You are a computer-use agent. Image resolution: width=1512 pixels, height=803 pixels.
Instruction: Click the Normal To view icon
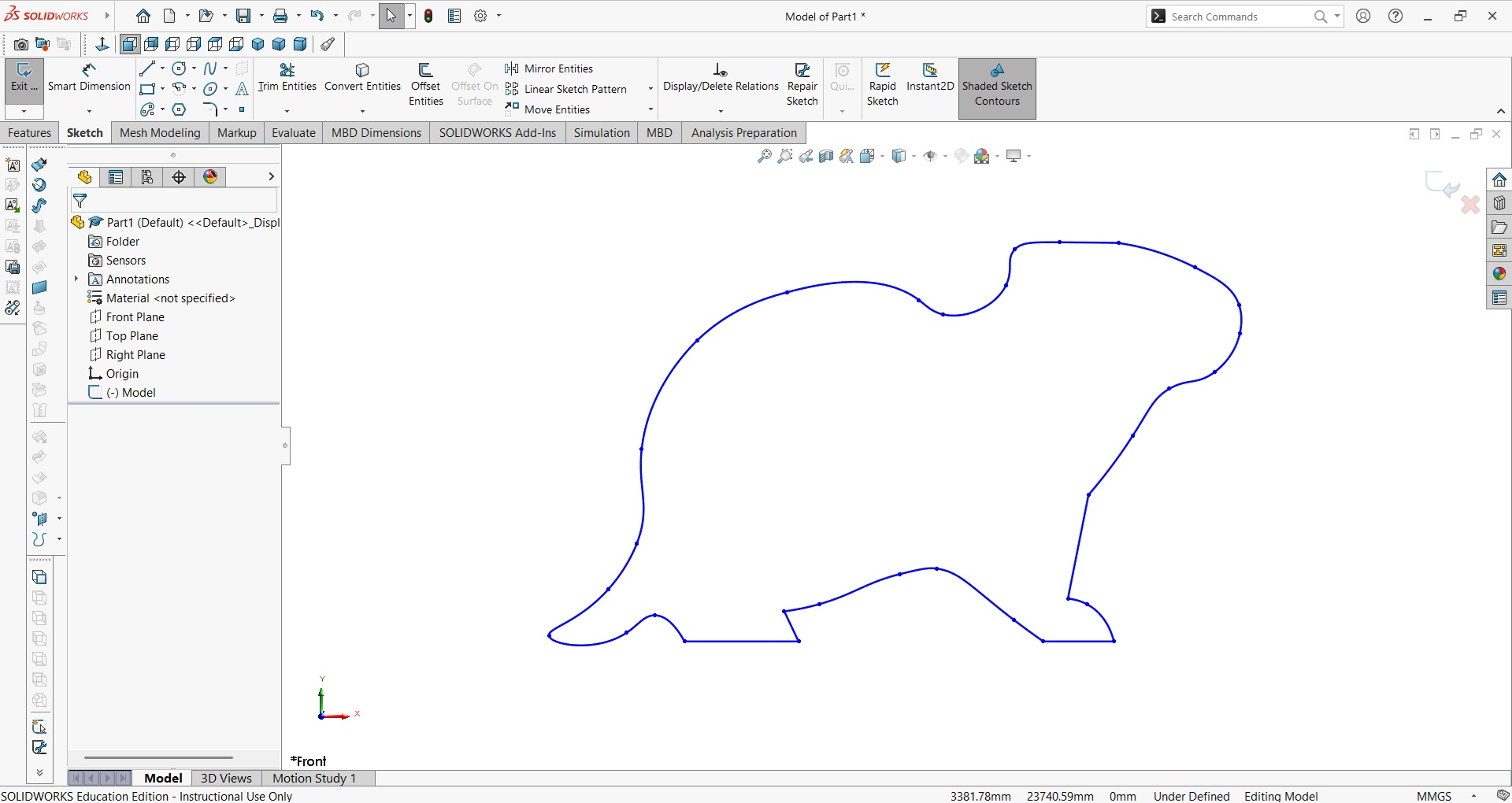pyautogui.click(x=102, y=45)
